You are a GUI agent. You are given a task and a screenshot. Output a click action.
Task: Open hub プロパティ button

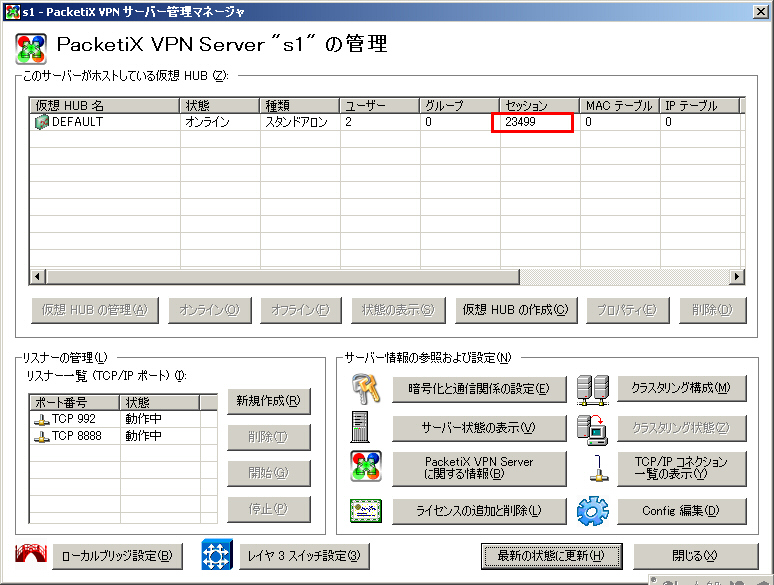pos(627,310)
